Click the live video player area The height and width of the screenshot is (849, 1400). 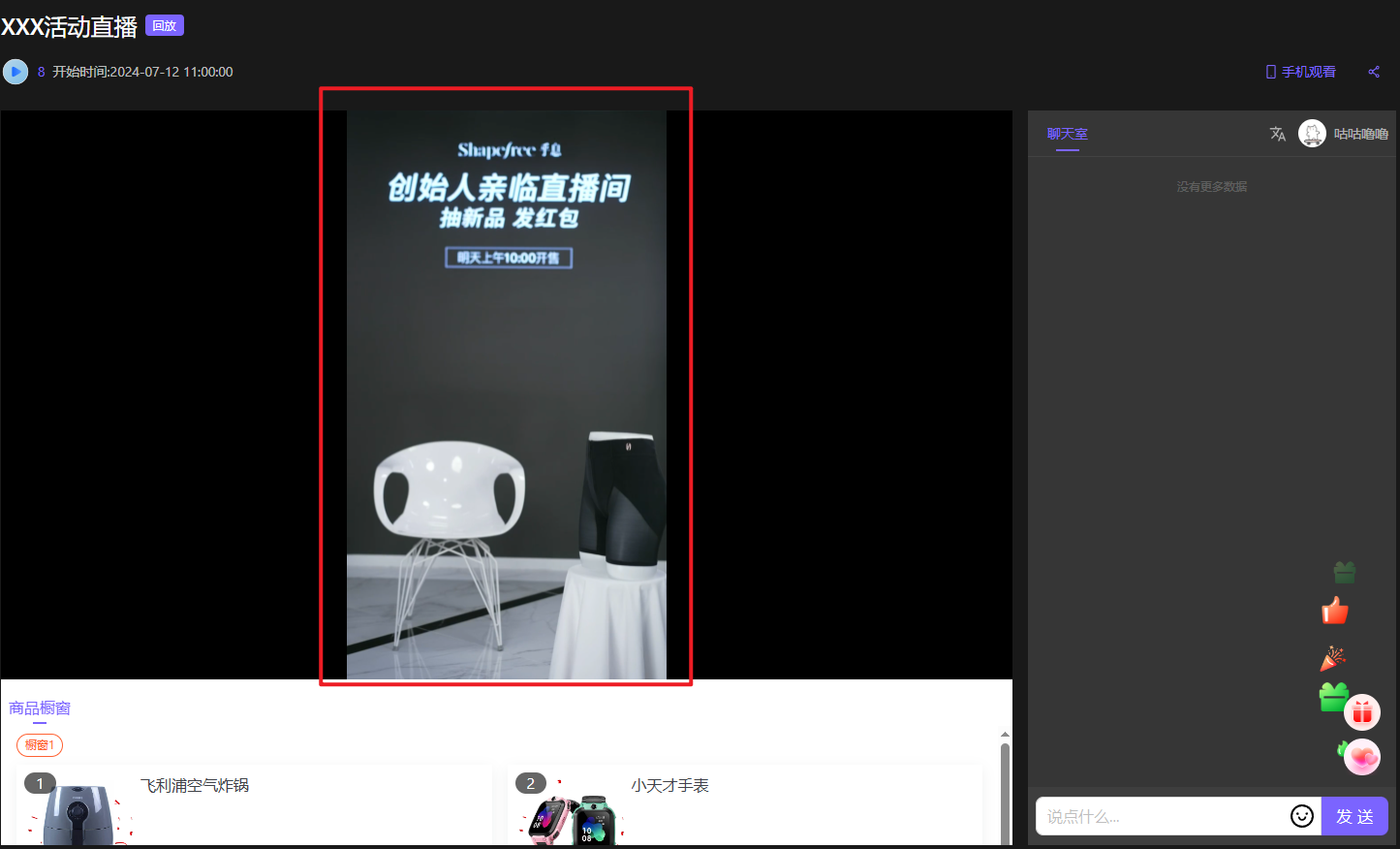[x=506, y=388]
